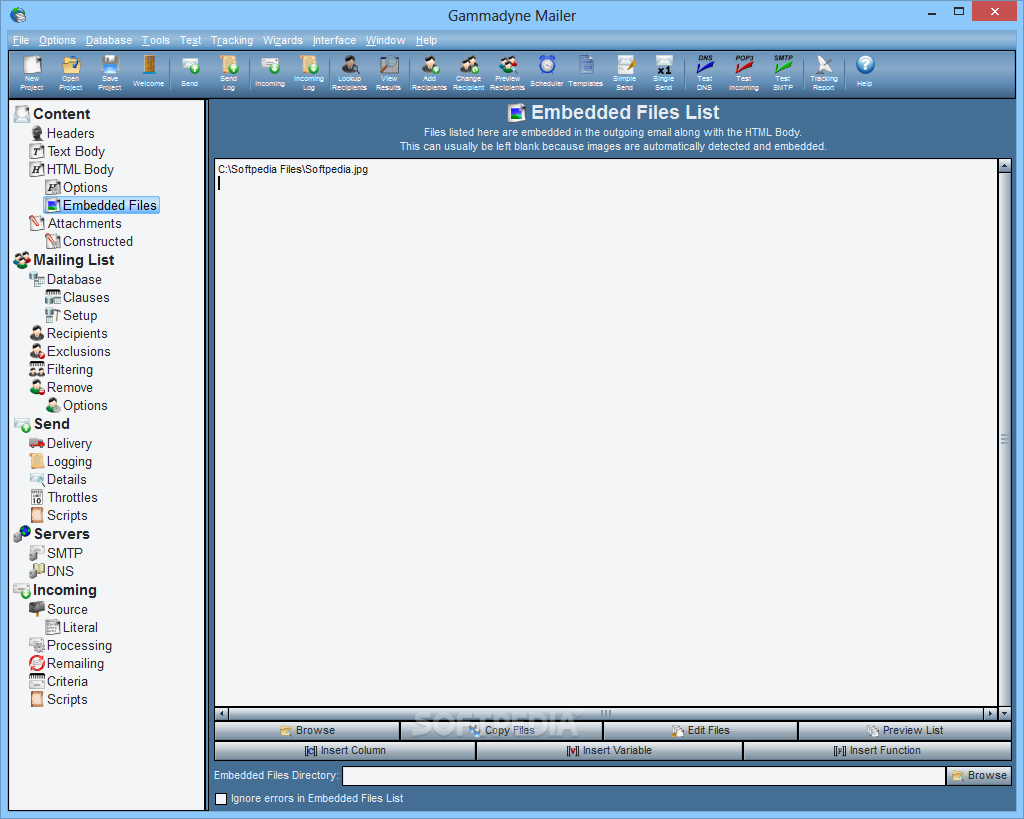The image size is (1024, 819).
Task: Click the Browse button below file list
Action: (307, 730)
